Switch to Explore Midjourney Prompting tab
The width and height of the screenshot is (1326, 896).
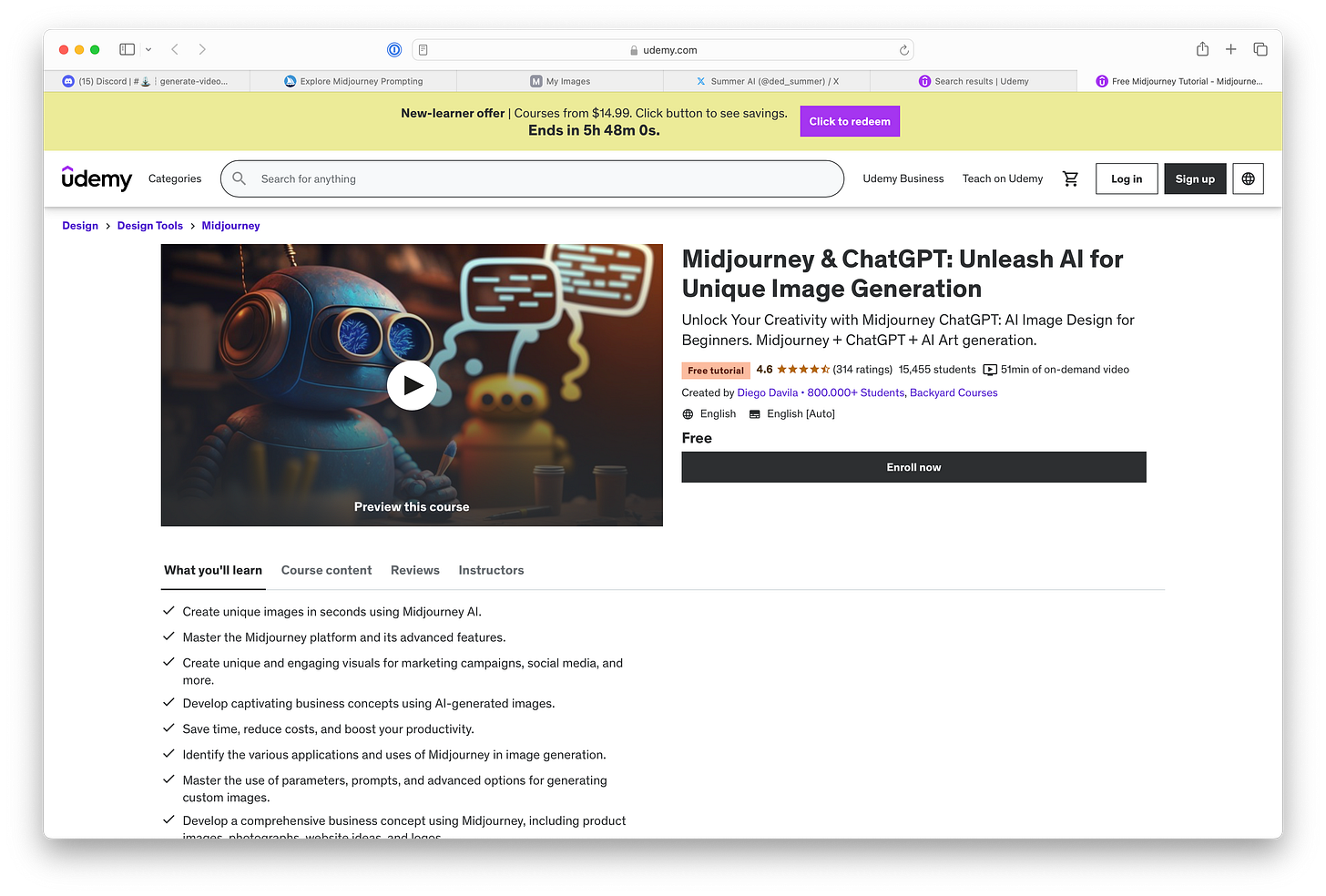(353, 81)
